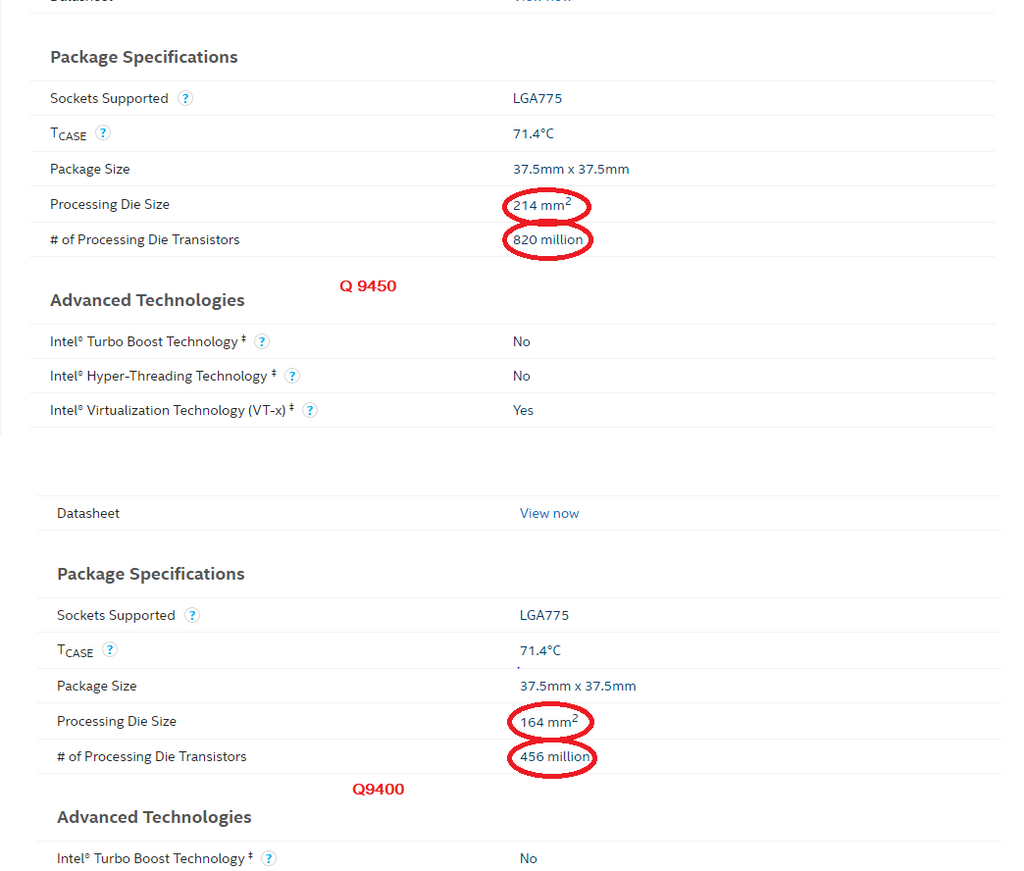Viewport: 1024px width, 871px height.
Task: Open TCASE help icon in Q 9450 specs
Action: pos(103,133)
